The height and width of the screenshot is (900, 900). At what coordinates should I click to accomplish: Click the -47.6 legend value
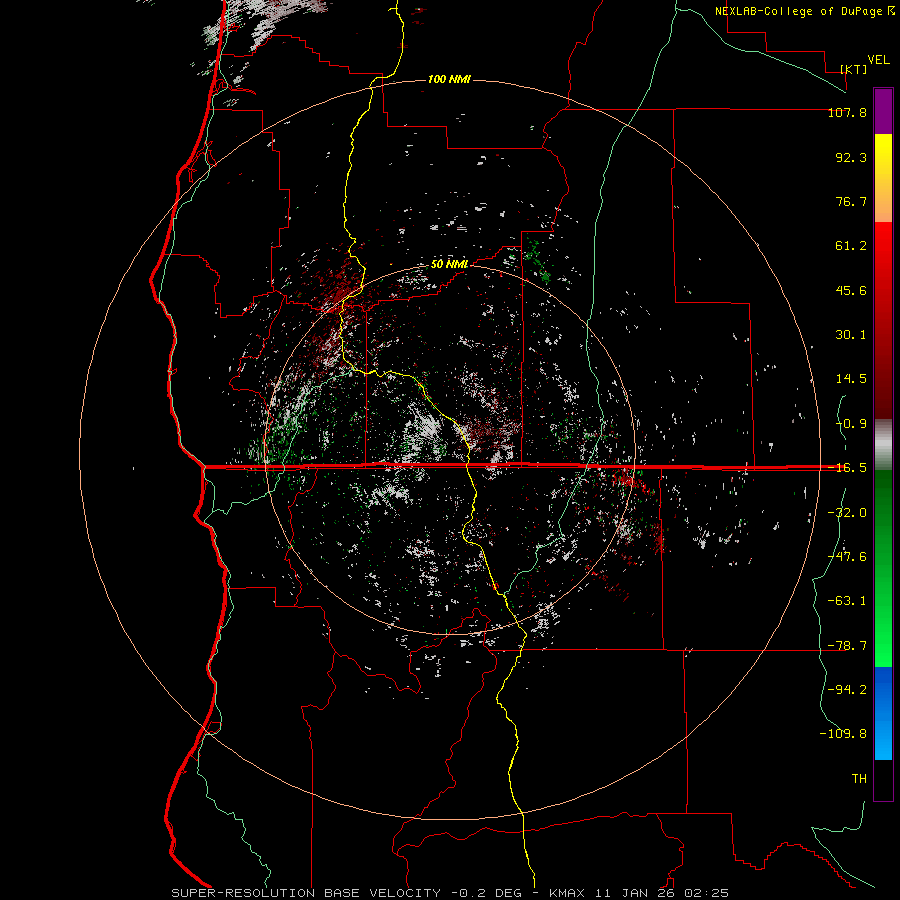tap(847, 557)
